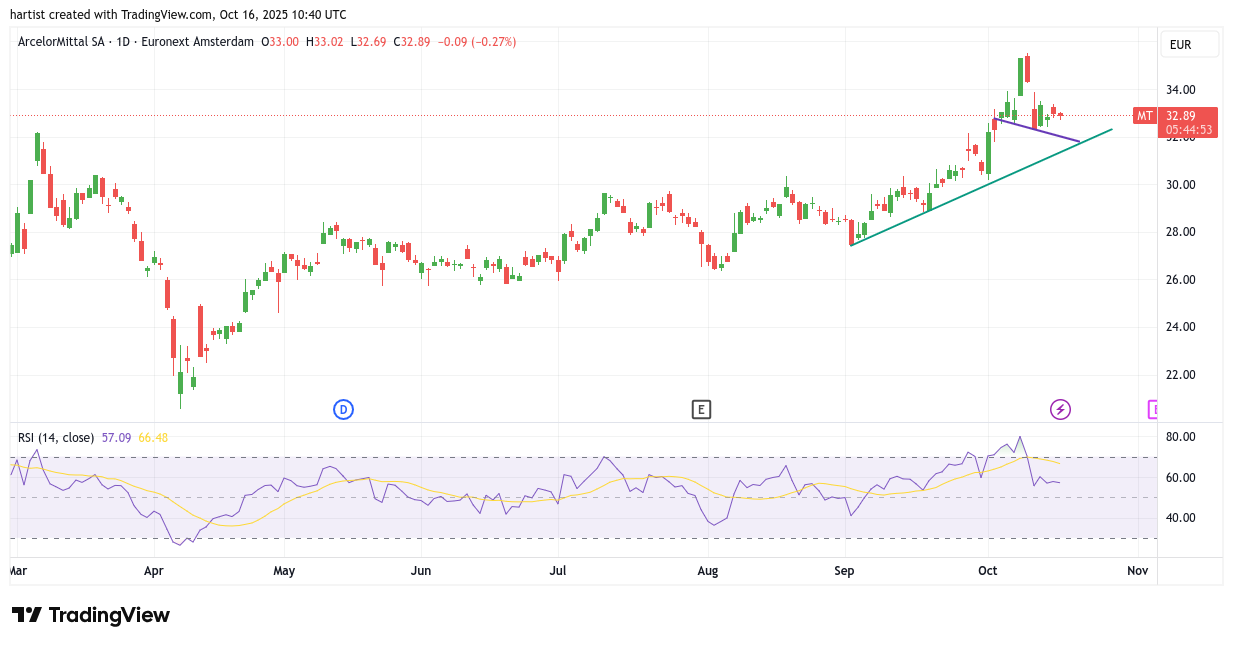
Task: Click the TradingView logo
Action: pos(91,615)
